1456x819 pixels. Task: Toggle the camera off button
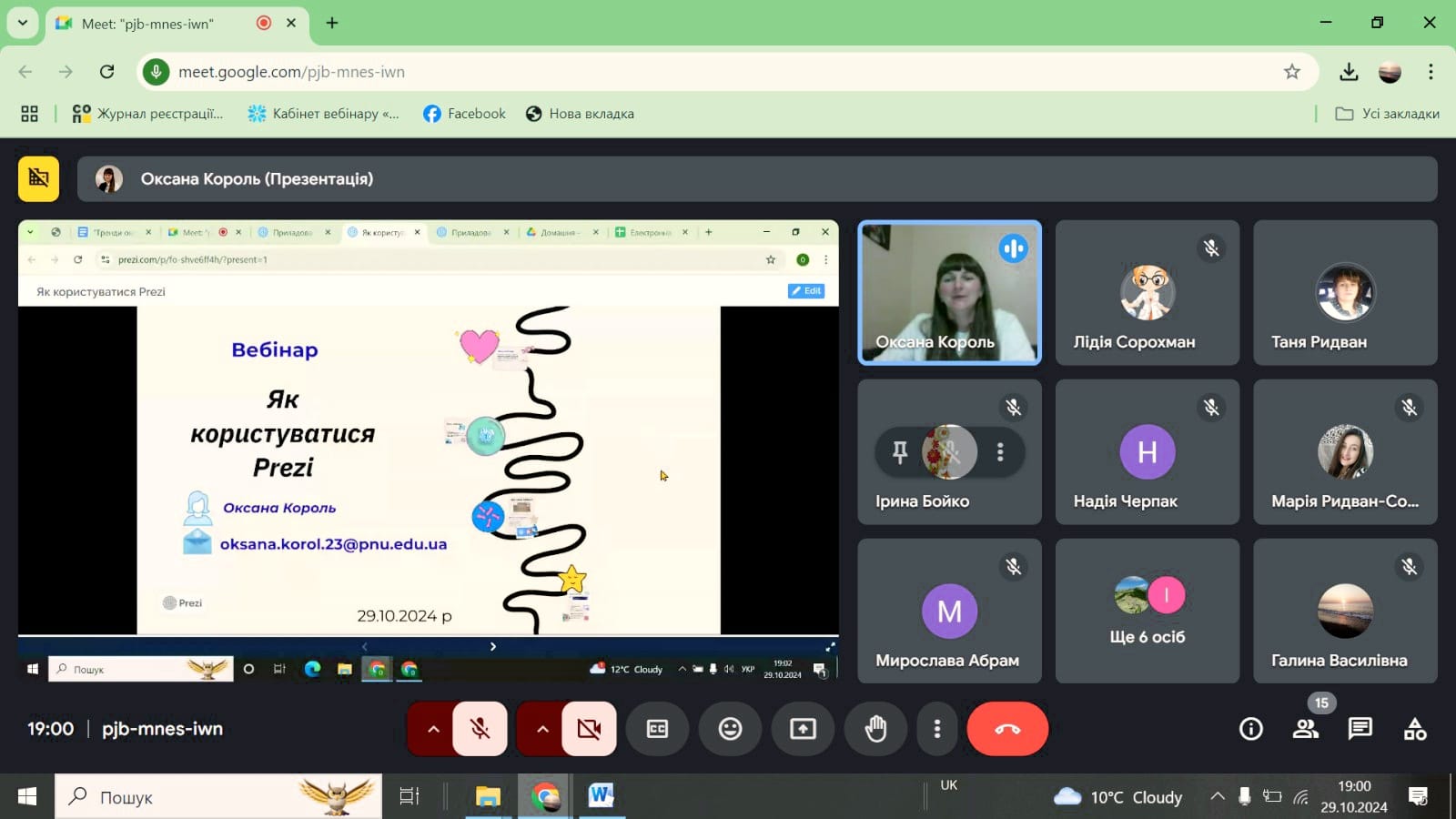[x=589, y=729]
